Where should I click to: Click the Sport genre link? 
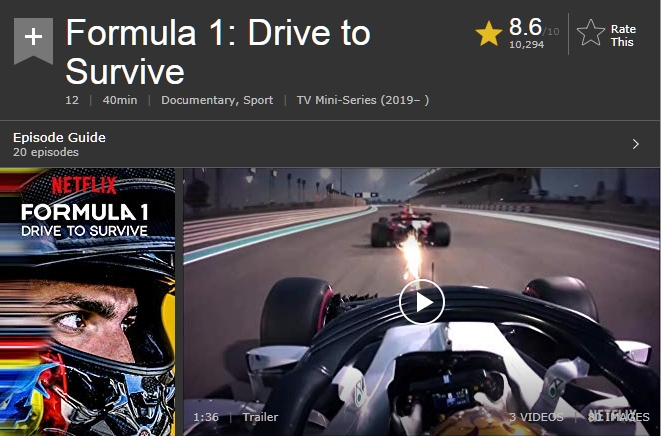[x=258, y=100]
